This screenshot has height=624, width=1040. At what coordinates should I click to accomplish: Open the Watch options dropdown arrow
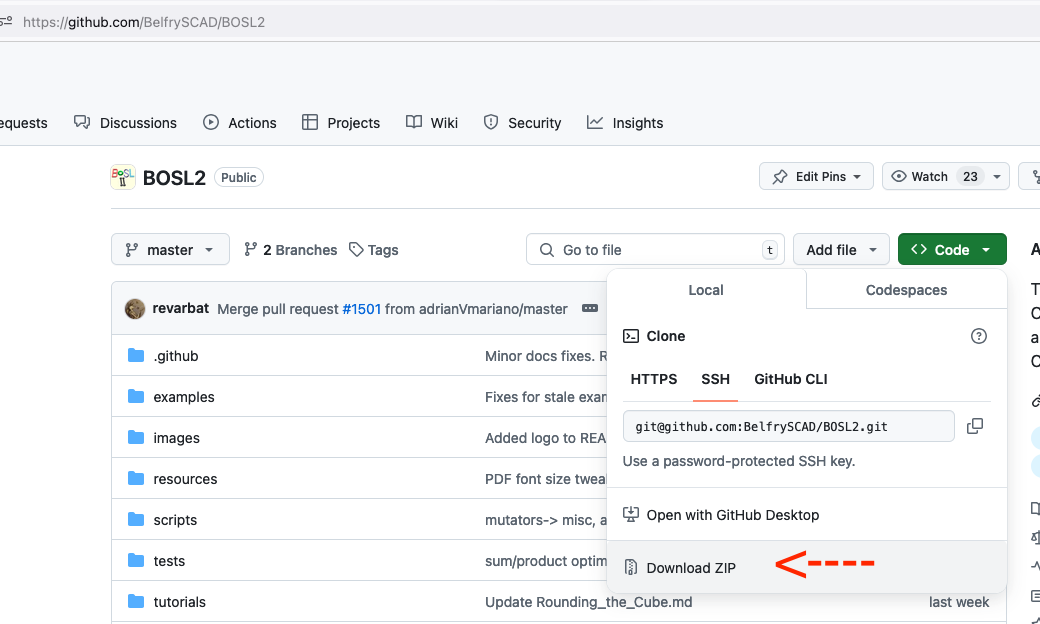(x=997, y=177)
